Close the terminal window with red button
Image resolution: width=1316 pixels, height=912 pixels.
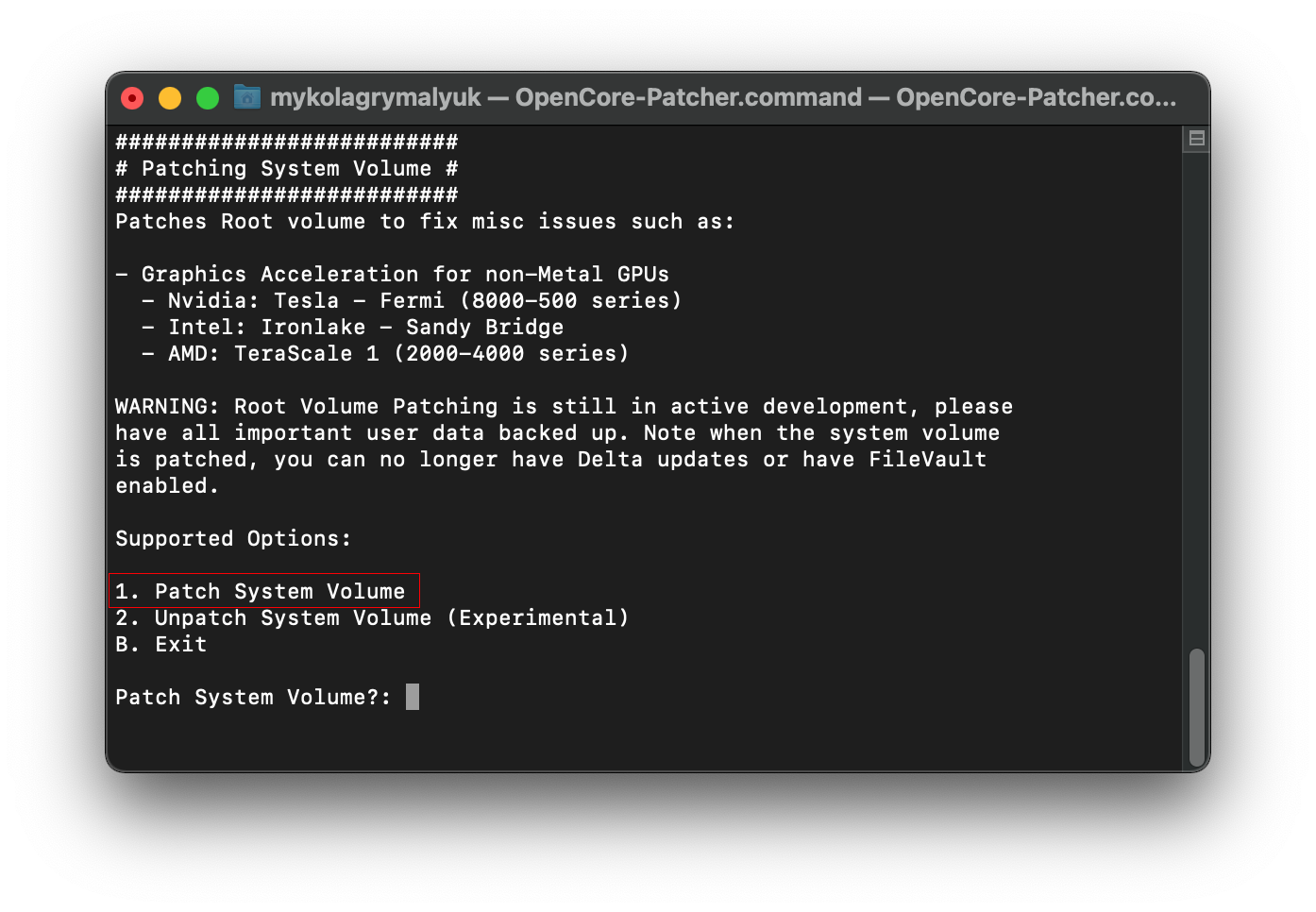click(x=132, y=98)
